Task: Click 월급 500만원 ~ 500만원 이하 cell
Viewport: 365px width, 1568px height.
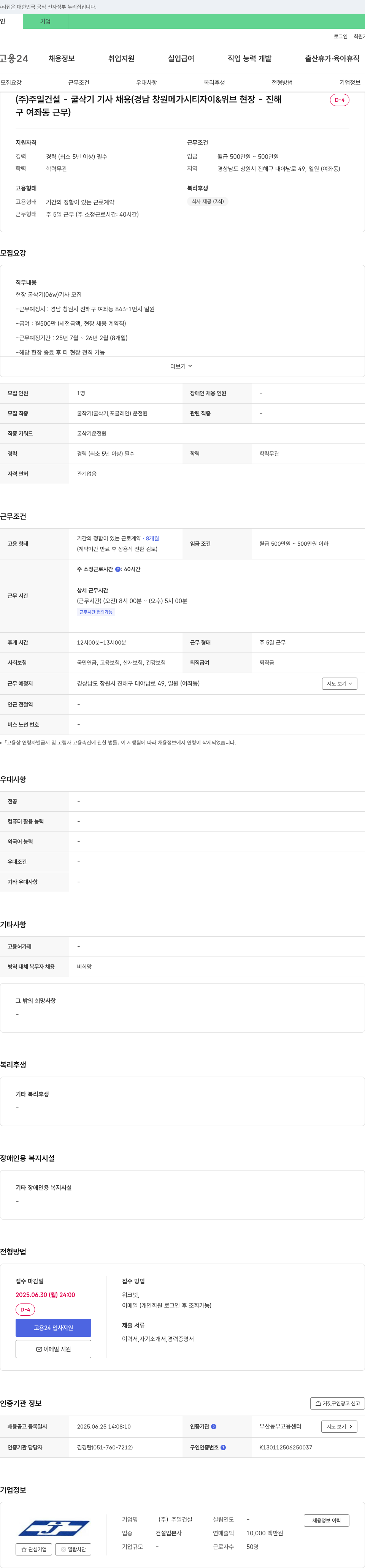Action: point(294,543)
